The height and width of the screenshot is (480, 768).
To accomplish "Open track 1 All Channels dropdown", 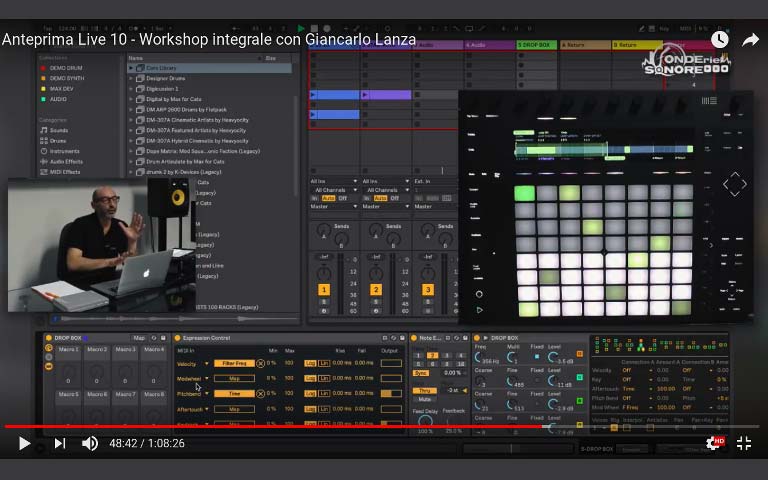I will coord(334,190).
